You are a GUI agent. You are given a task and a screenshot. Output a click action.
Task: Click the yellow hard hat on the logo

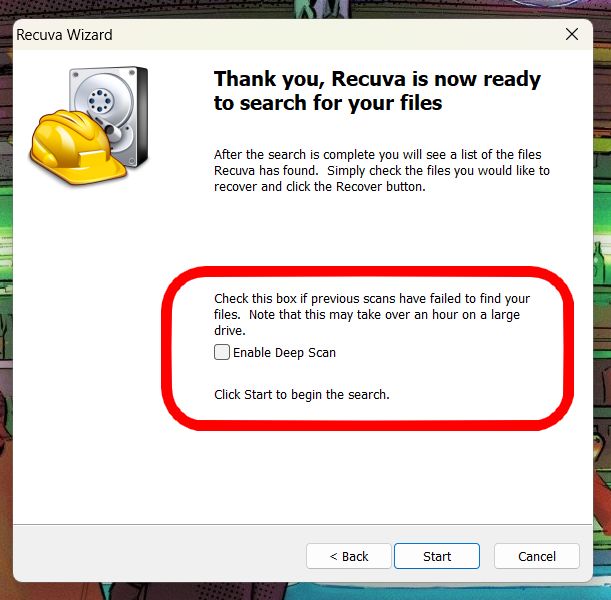coord(75,148)
